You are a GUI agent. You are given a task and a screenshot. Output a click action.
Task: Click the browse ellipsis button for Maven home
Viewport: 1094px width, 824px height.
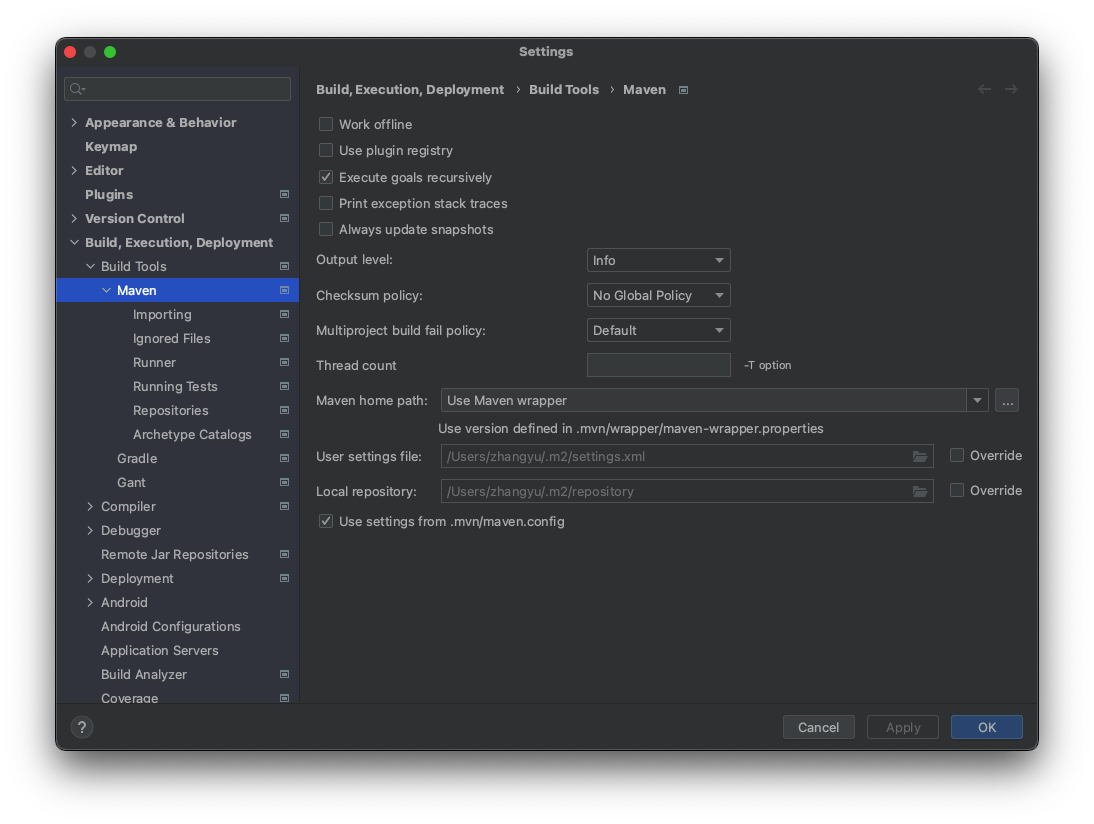(x=1007, y=400)
